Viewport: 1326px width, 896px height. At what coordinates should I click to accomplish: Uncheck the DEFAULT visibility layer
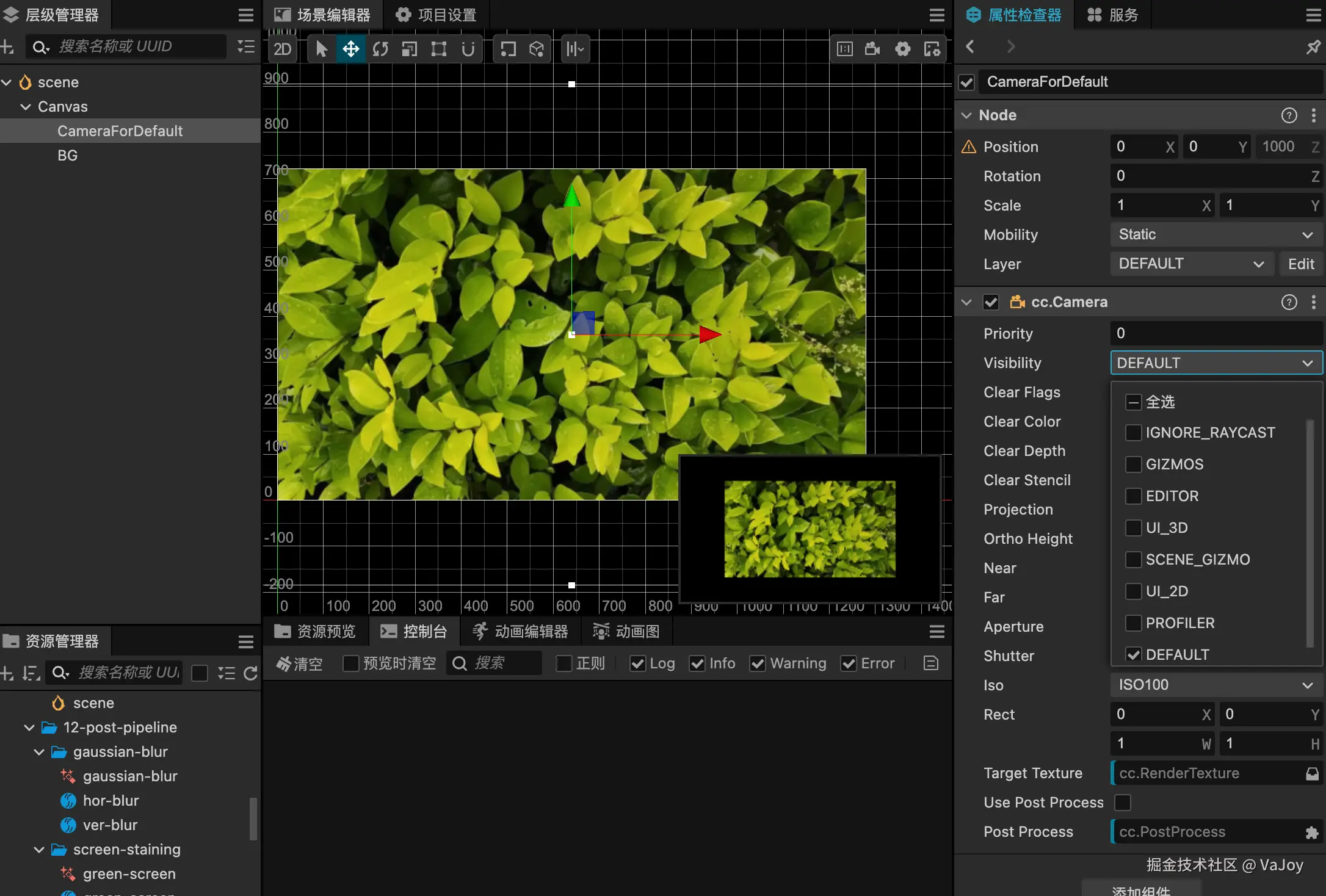(1133, 655)
